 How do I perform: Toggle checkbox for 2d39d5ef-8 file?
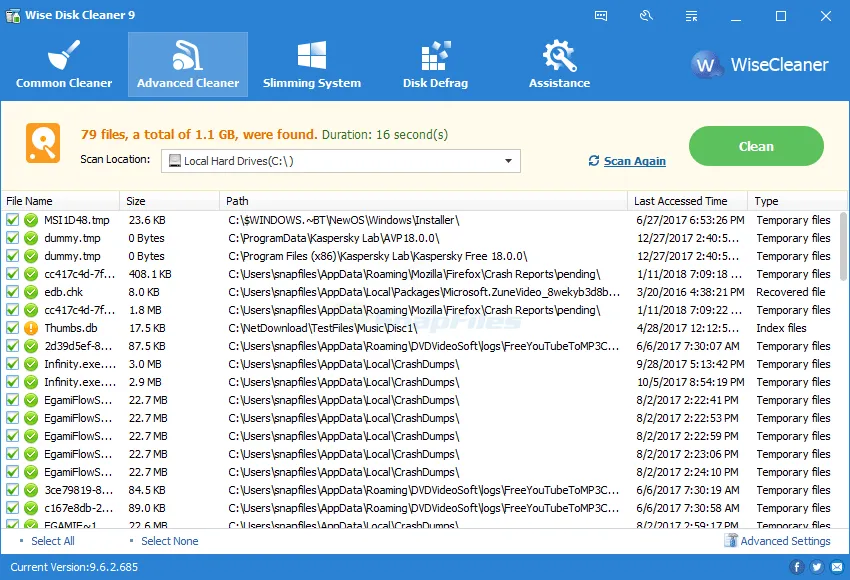pos(12,346)
